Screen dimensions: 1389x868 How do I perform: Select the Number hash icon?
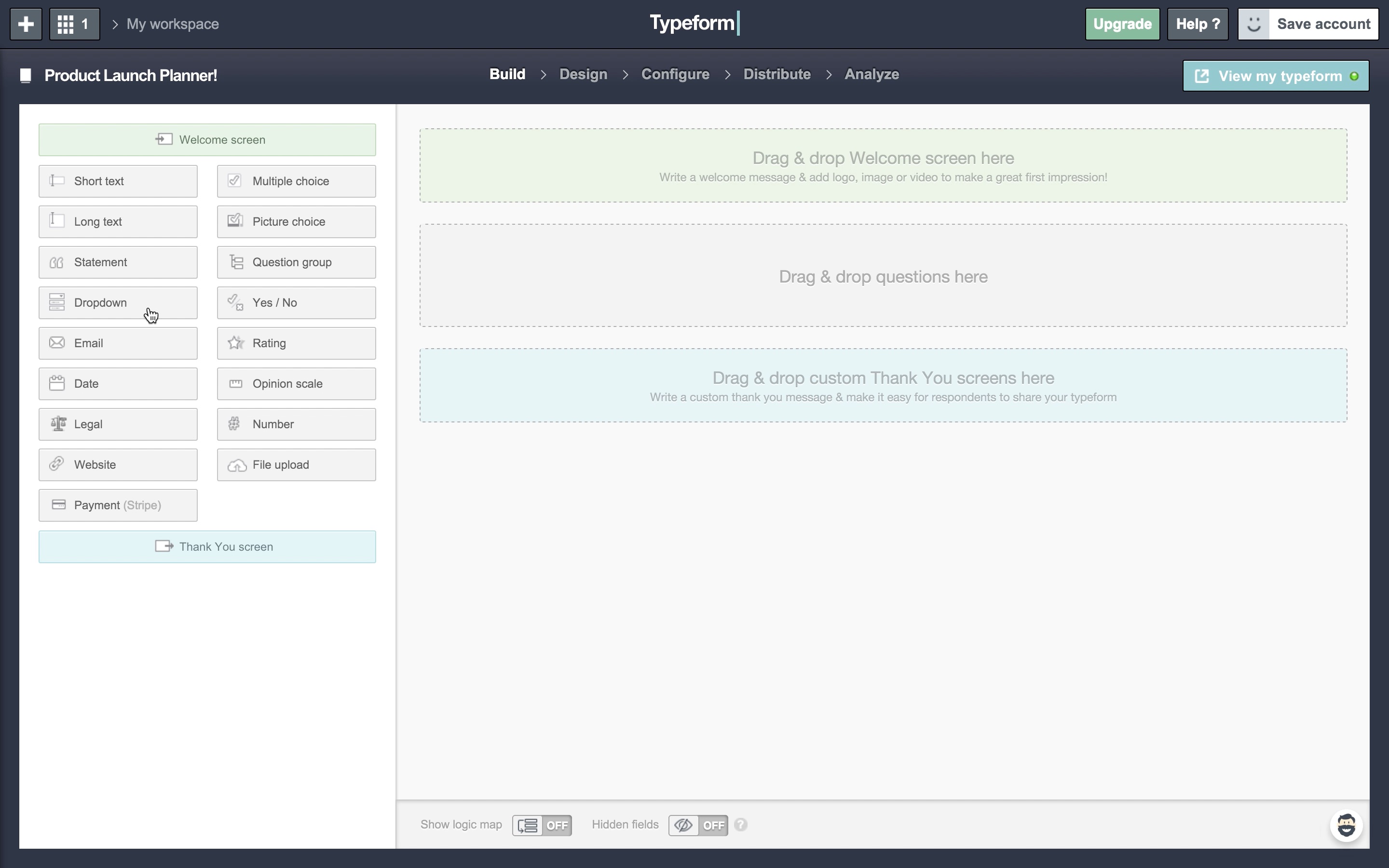click(234, 424)
